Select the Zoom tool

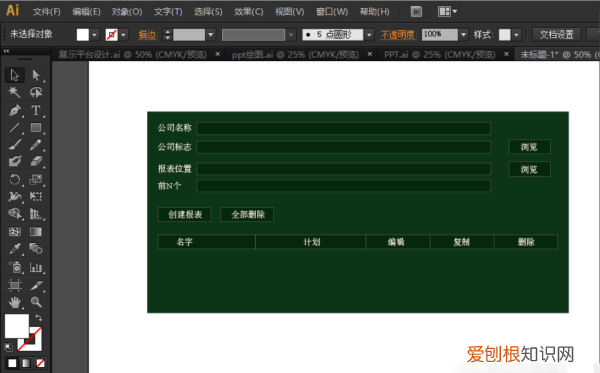[36, 302]
